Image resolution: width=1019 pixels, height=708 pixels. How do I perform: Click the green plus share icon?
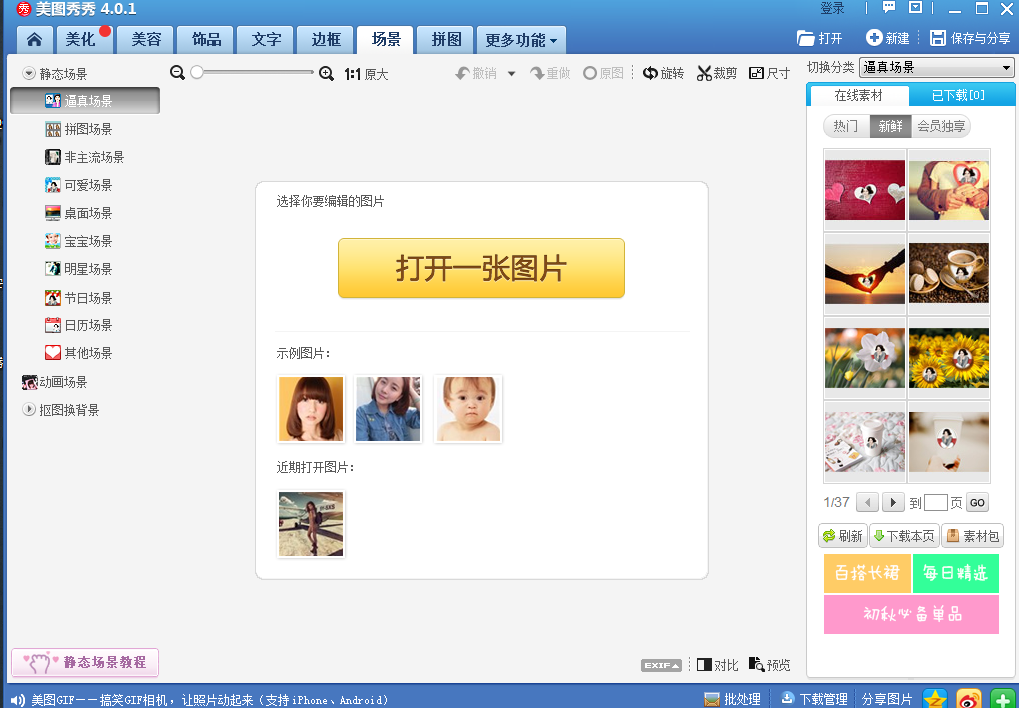click(x=1003, y=699)
